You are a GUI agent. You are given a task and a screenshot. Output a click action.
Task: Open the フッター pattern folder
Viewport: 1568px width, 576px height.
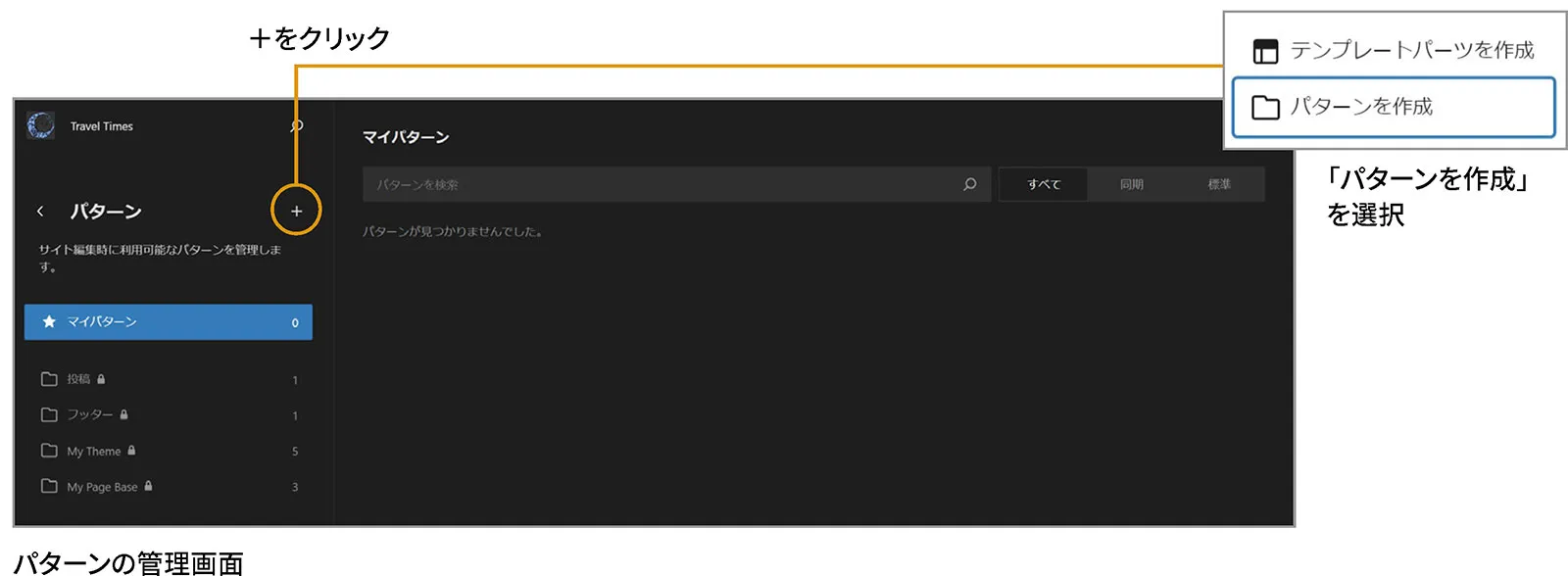89,415
